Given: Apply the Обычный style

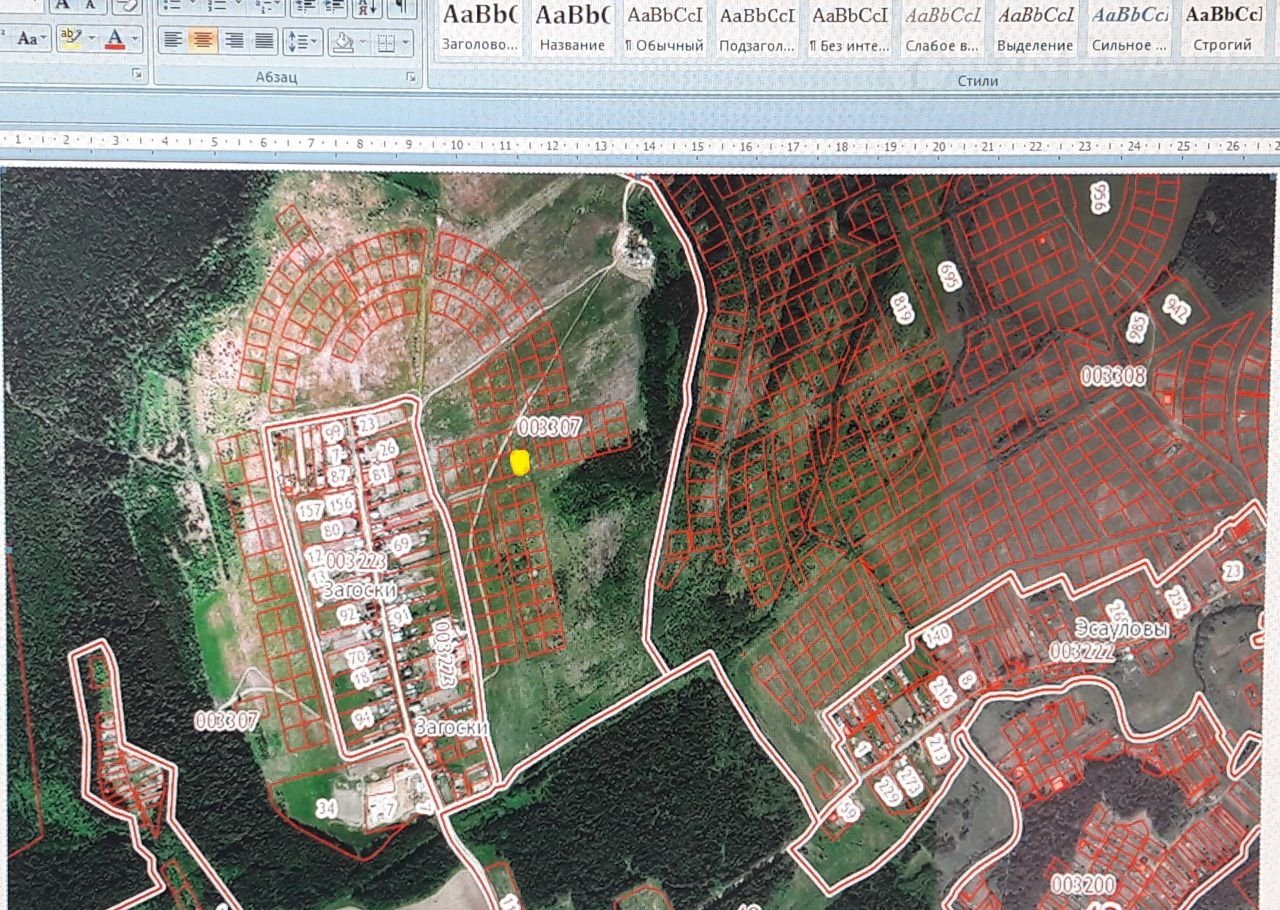Looking at the screenshot, I should click(x=664, y=28).
